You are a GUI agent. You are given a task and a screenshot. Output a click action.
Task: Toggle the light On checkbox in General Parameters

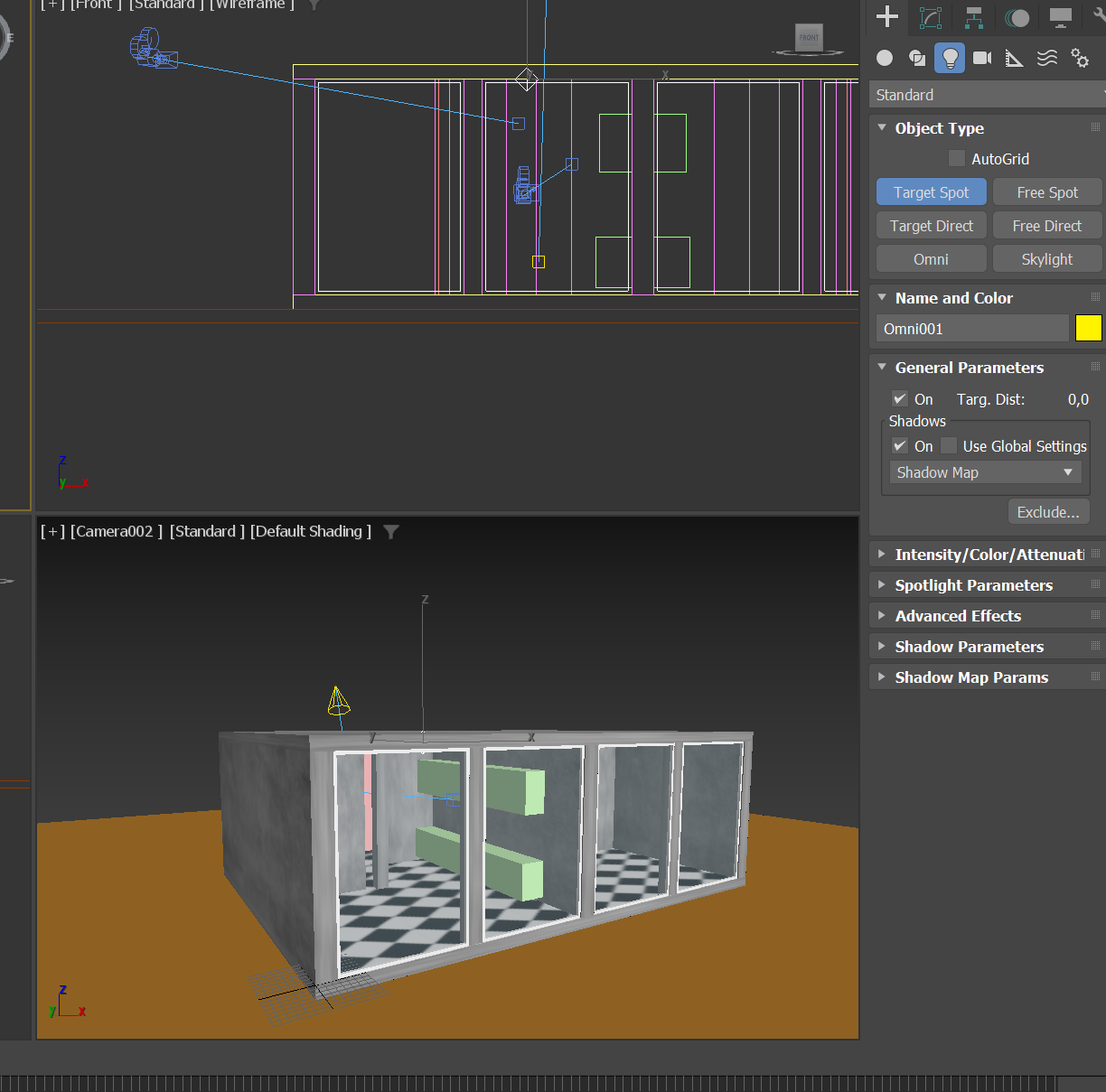pyautogui.click(x=900, y=399)
